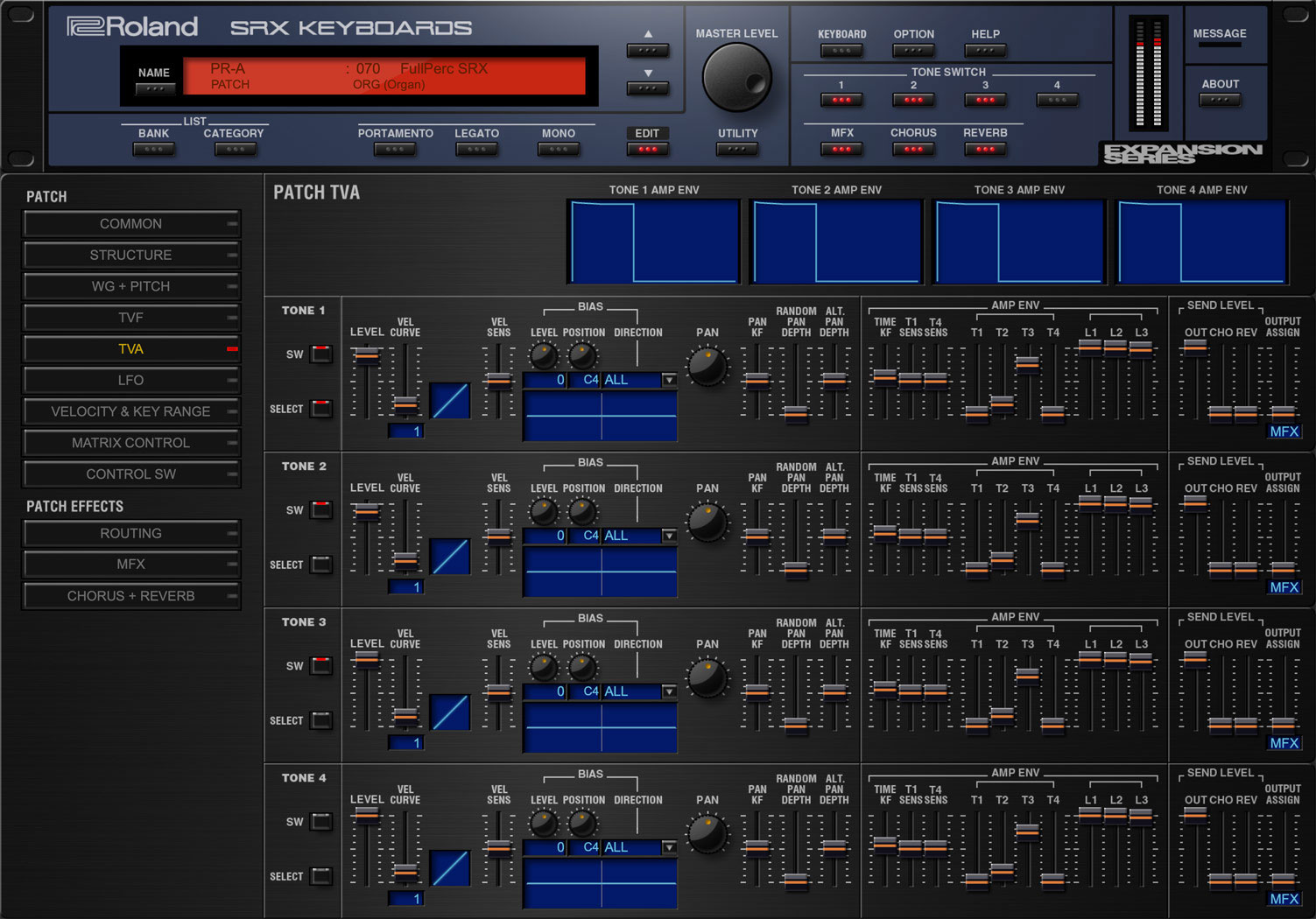The height and width of the screenshot is (919, 1316).
Task: Toggle Tone Switch 3 button
Action: click(x=985, y=100)
